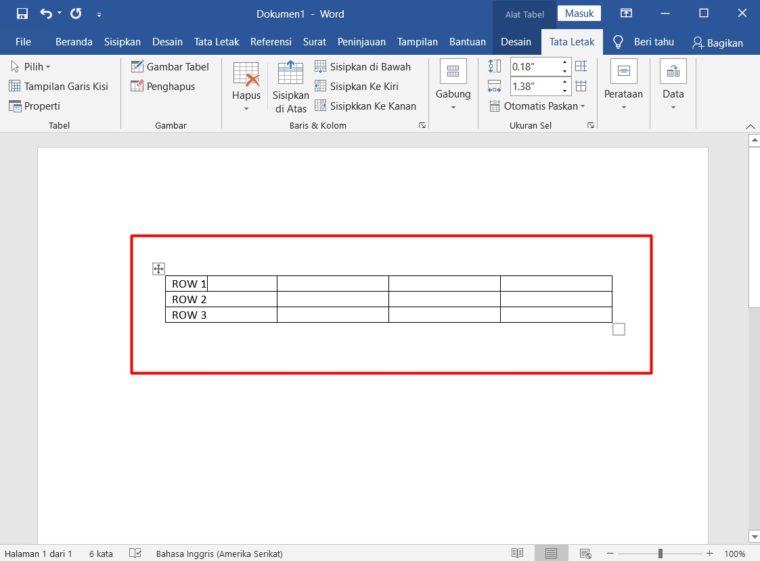Toggle Tampilan Garis Kisi gridlines
The image size is (760, 561).
pos(59,86)
